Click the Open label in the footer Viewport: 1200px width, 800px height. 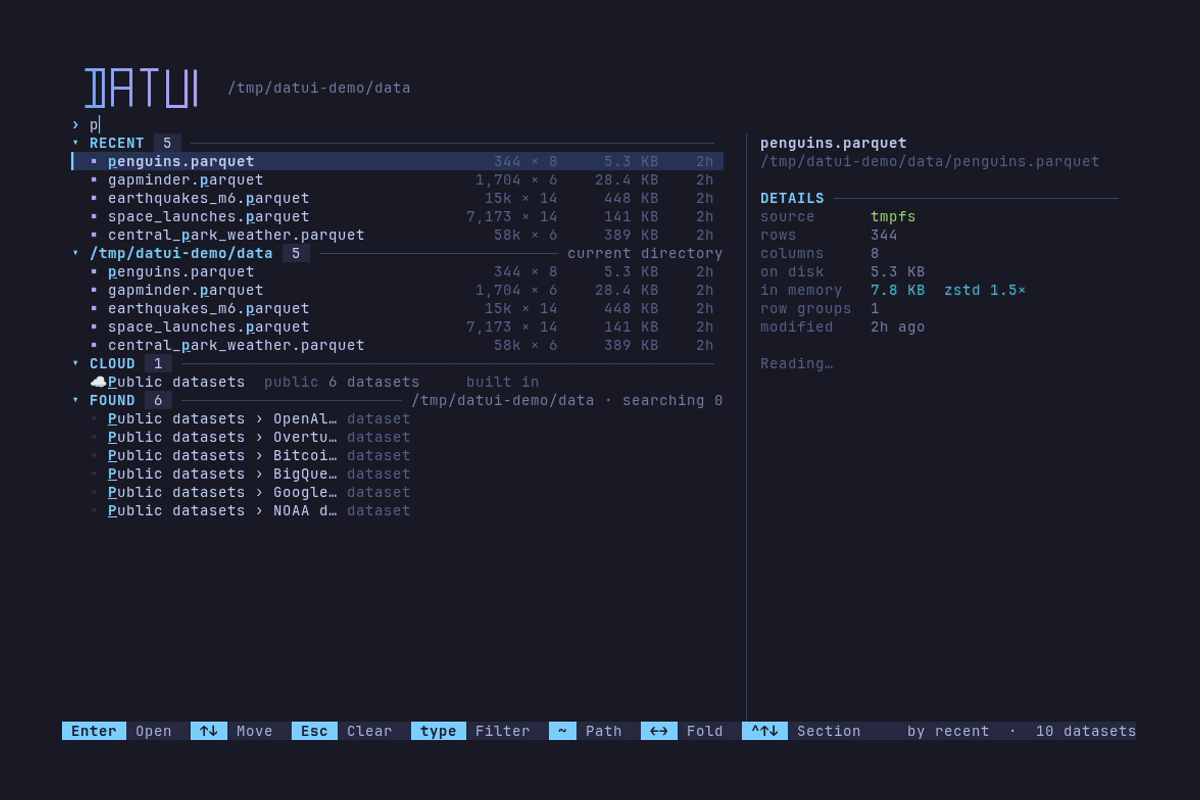[154, 731]
